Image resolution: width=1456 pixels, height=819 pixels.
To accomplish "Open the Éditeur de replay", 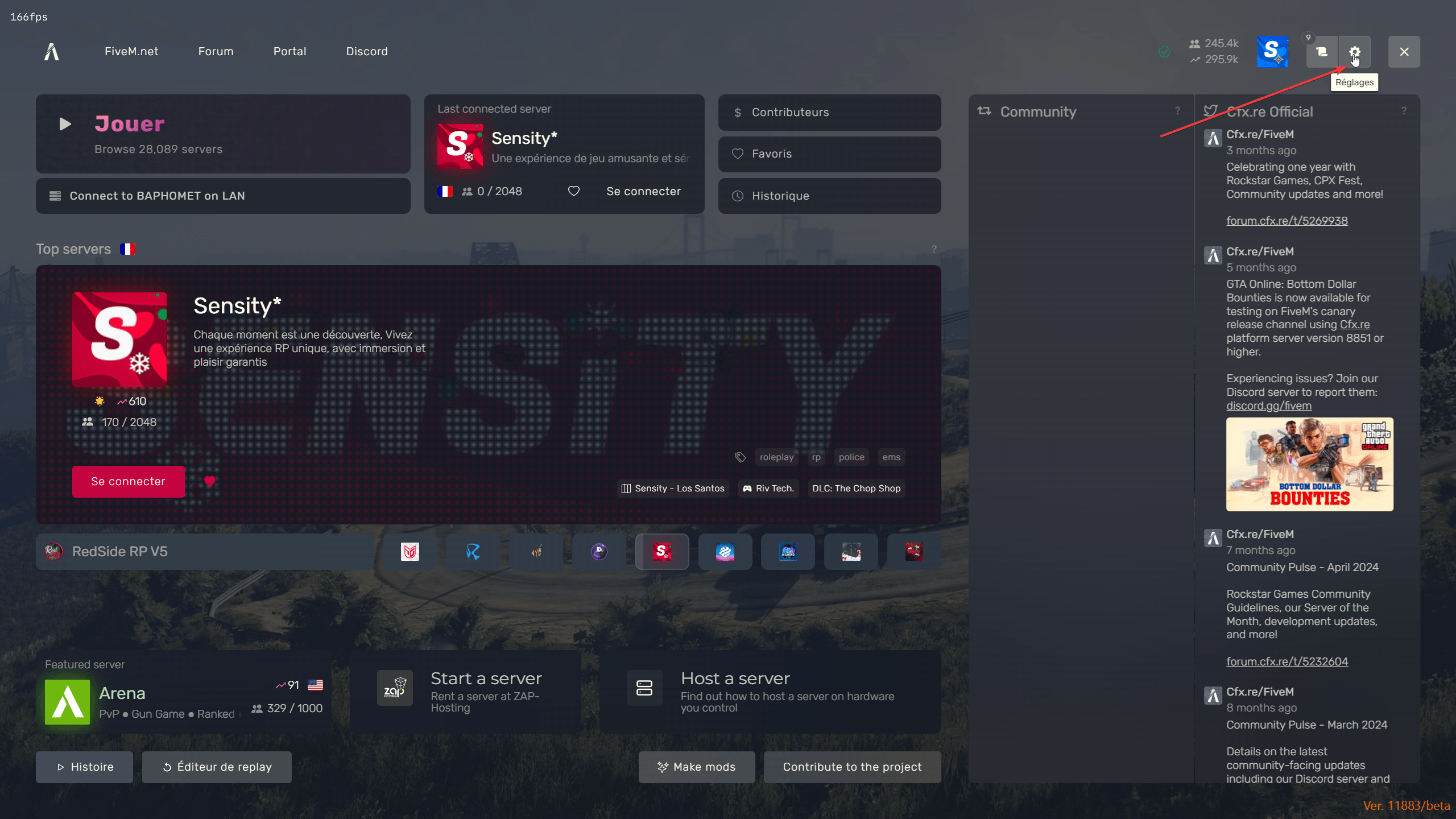I will [x=217, y=767].
